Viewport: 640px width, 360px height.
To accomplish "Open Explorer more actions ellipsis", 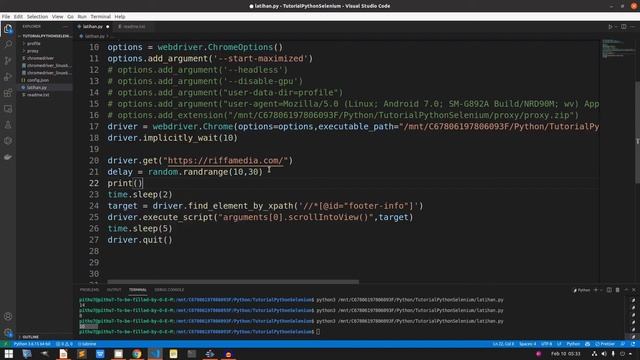I will (66, 27).
